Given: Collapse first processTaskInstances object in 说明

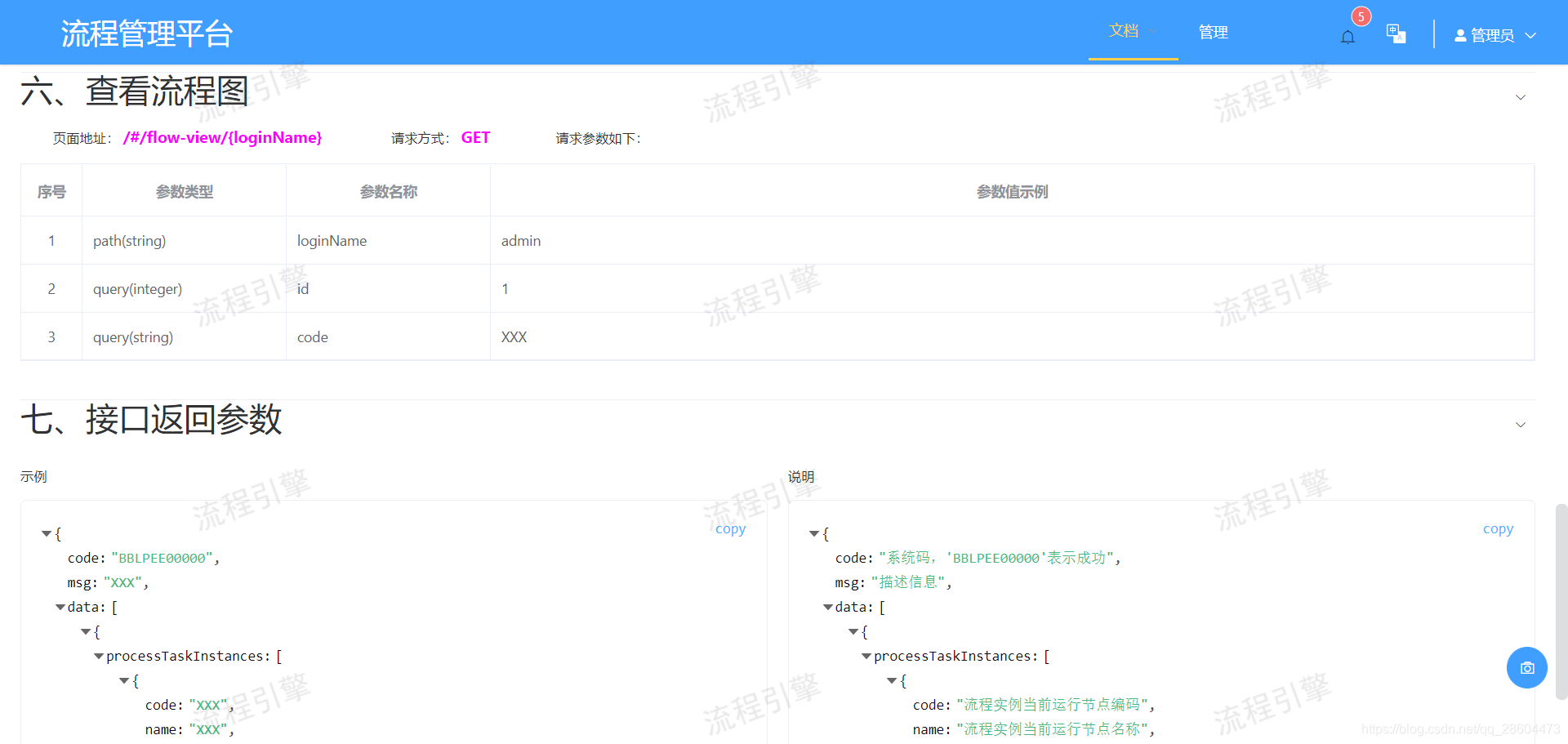Looking at the screenshot, I should pyautogui.click(x=892, y=681).
